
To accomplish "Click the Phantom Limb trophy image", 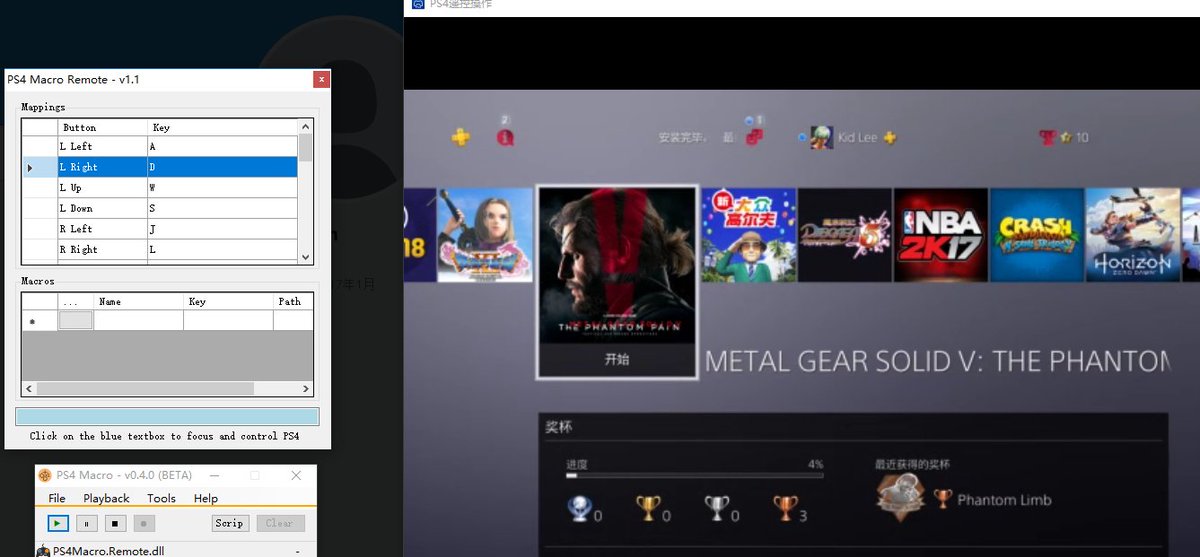I will pos(899,497).
